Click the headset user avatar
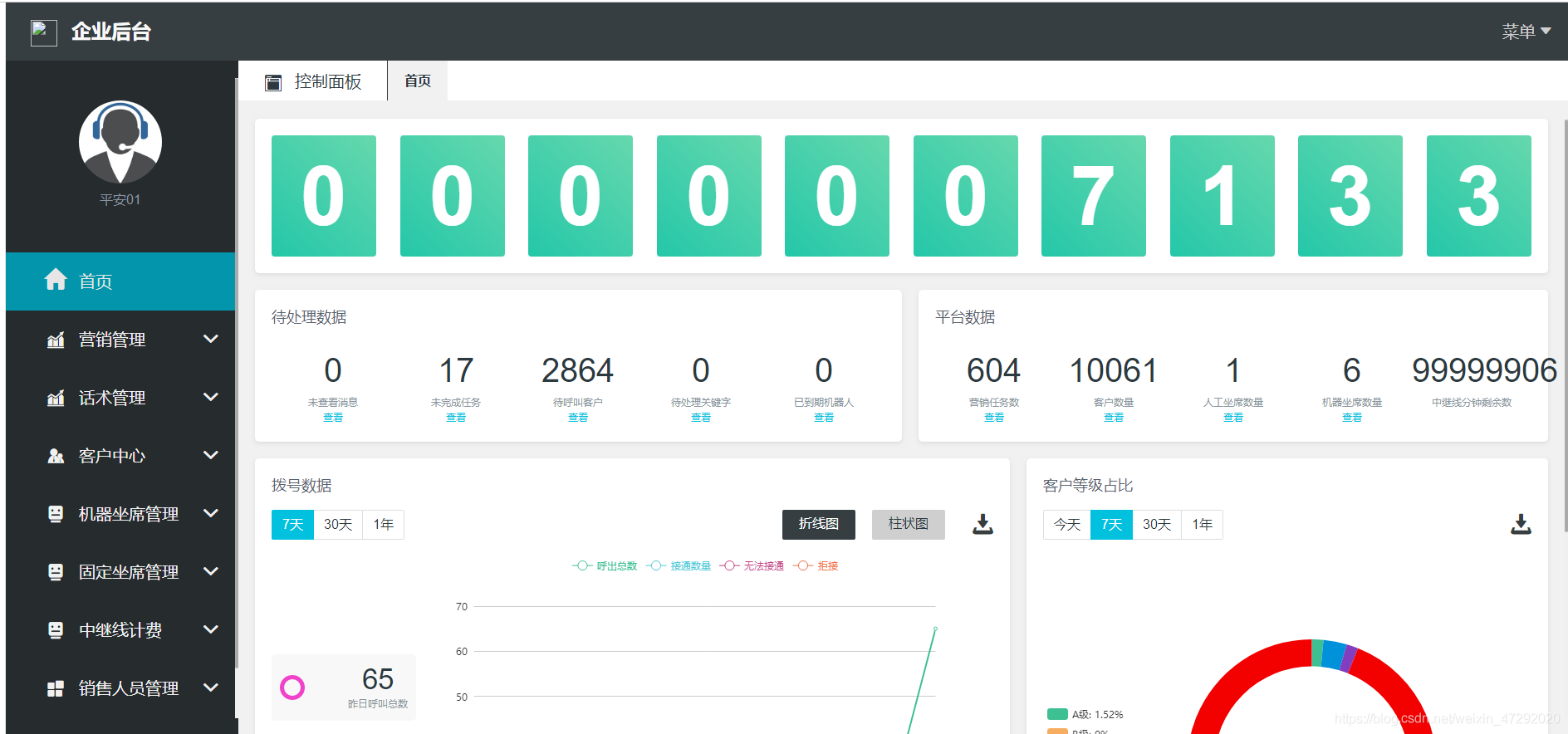Screen dimensions: 1568x734 point(120,142)
